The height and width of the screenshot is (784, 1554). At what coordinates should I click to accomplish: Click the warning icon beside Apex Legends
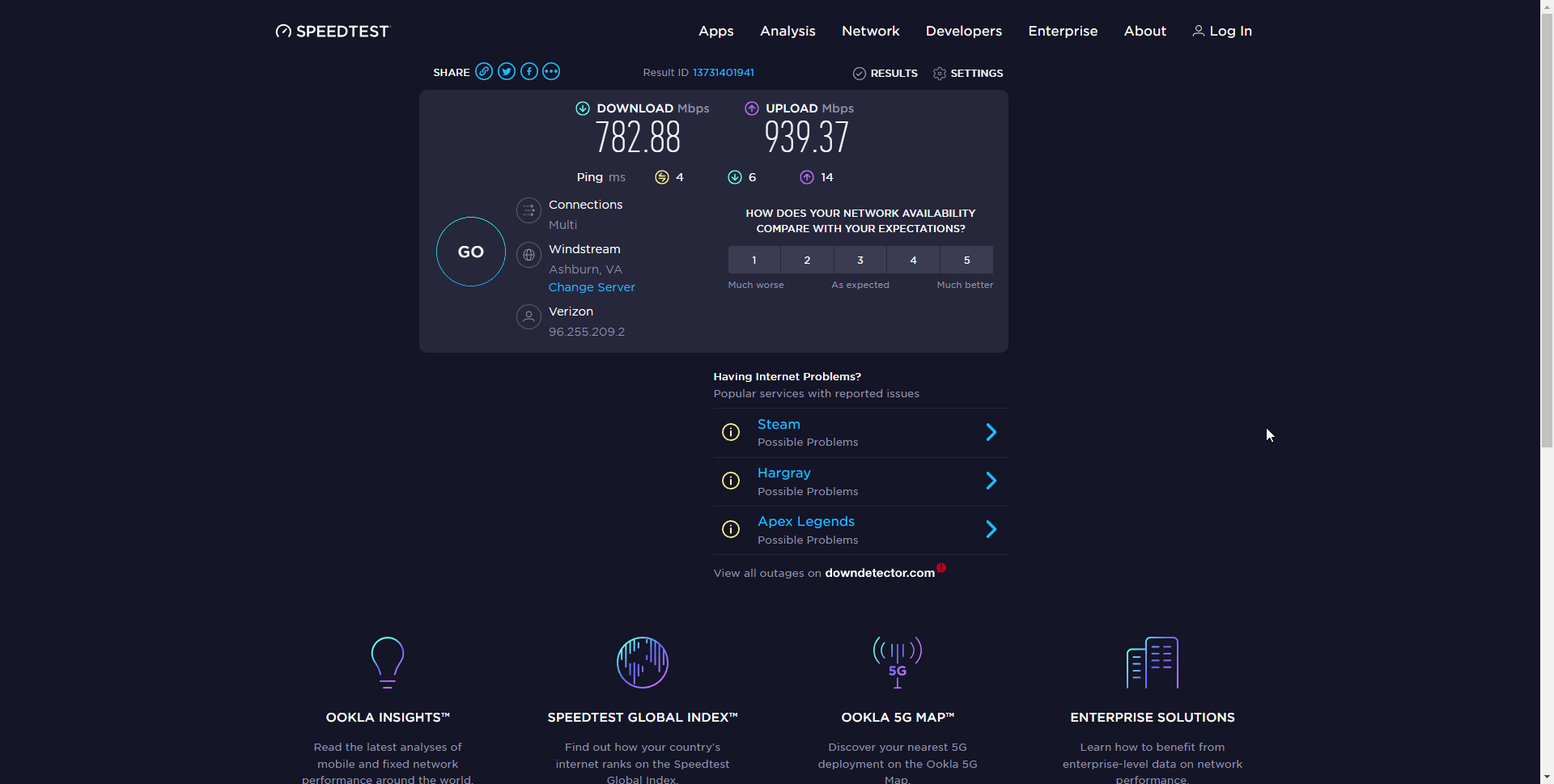[731, 529]
